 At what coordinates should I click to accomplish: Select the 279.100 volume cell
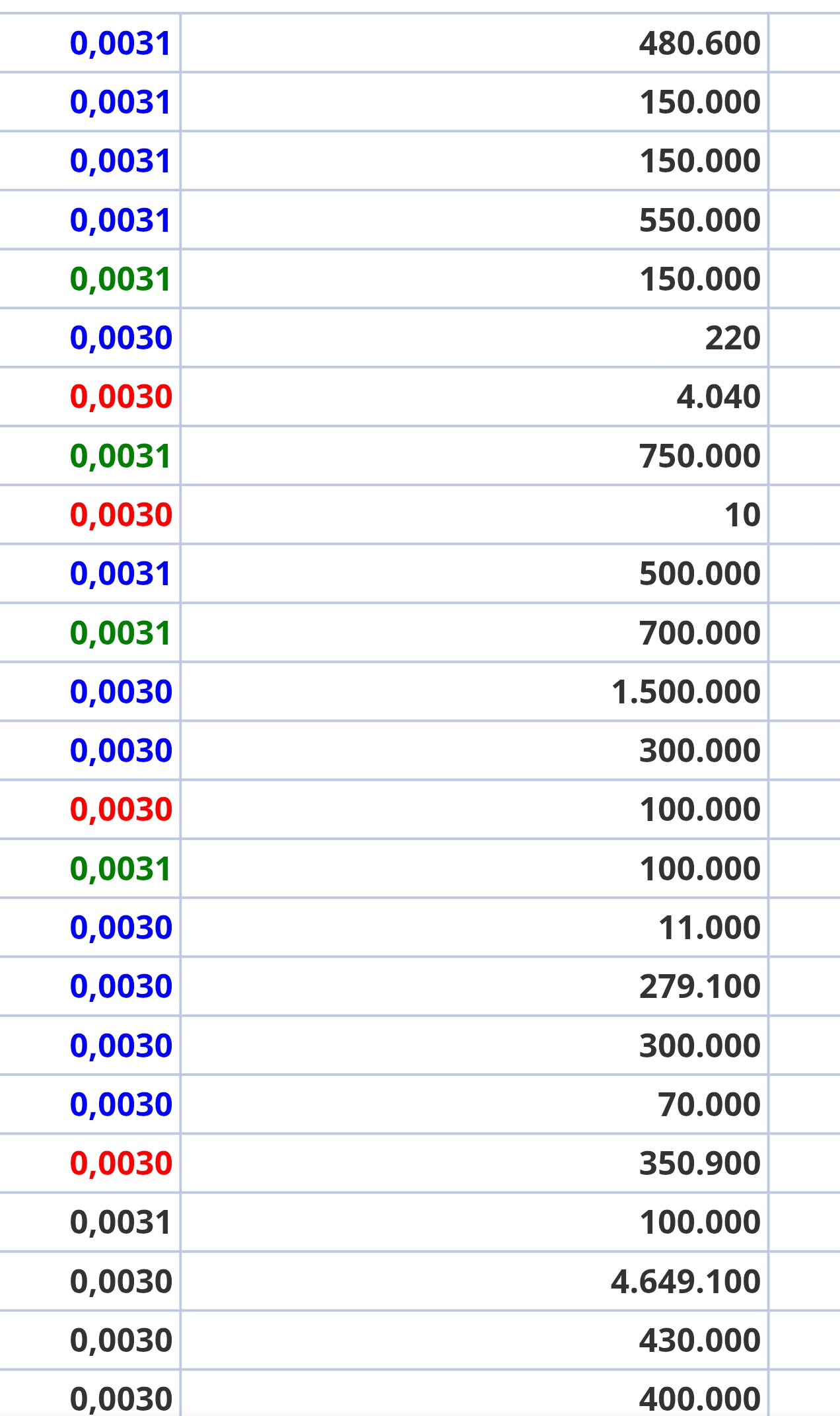point(474,986)
